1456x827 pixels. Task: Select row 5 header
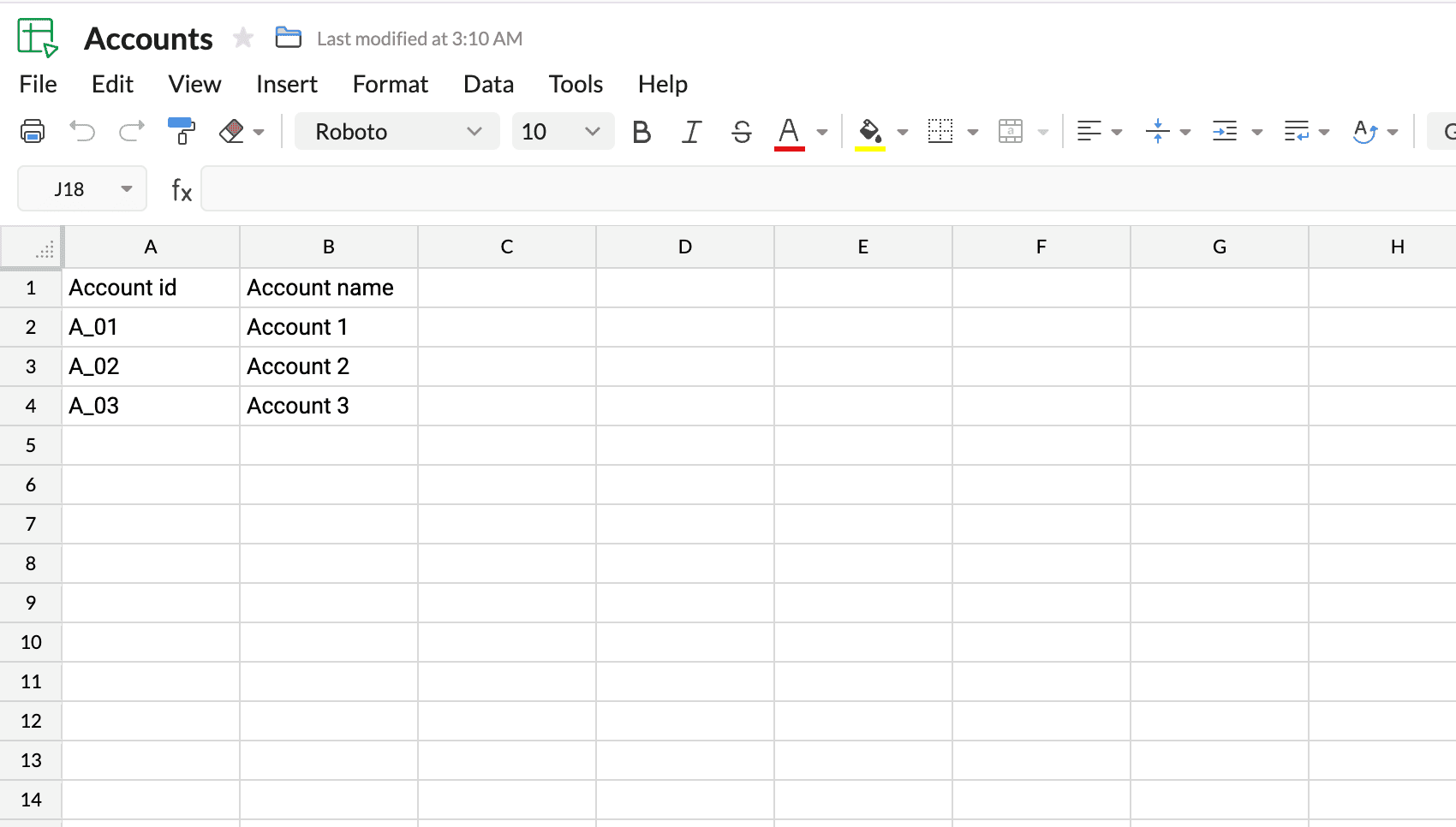pyautogui.click(x=31, y=445)
